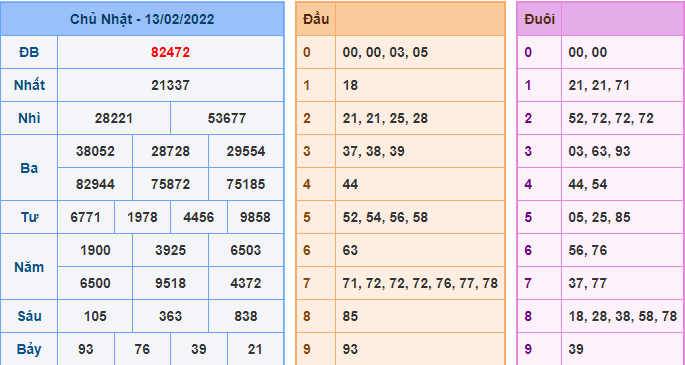
Task: Click Đầu row 0 values '00, 00, 03, 05'
Action: (385, 52)
